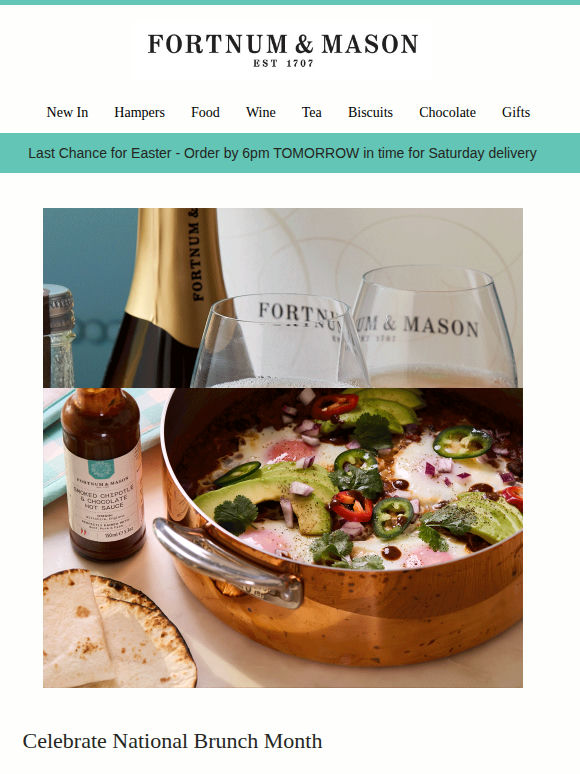Click the charred tortilla in the photo
The height and width of the screenshot is (774, 580).
(x=118, y=628)
